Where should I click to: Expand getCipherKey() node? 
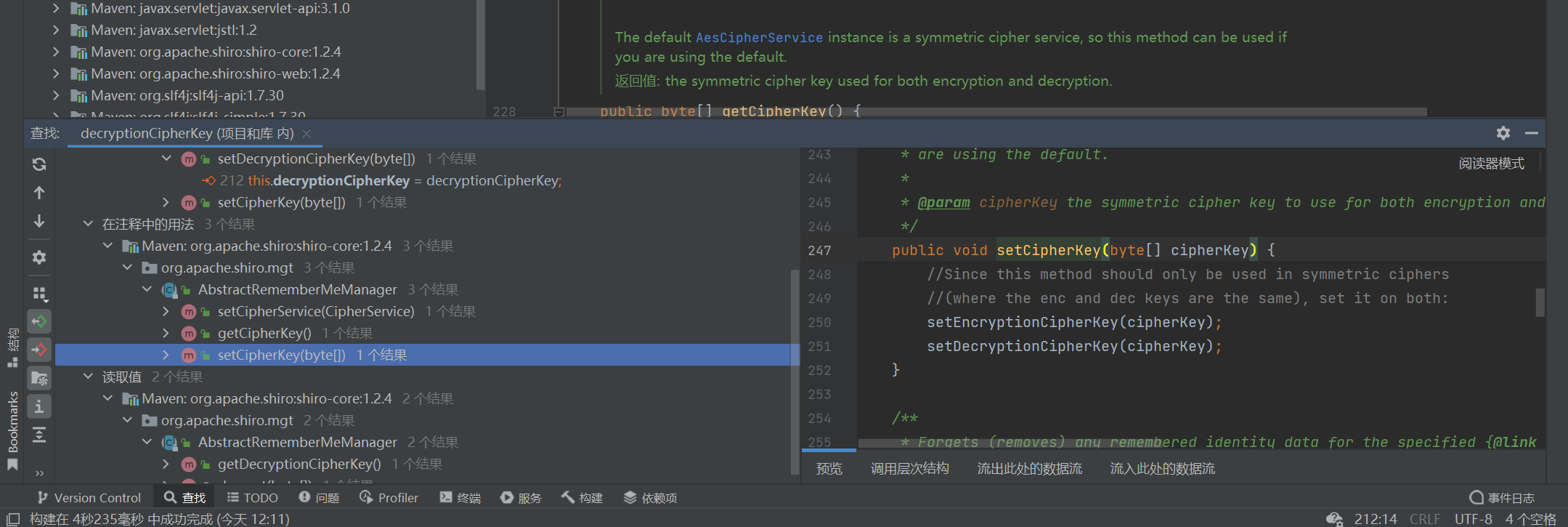tap(166, 333)
